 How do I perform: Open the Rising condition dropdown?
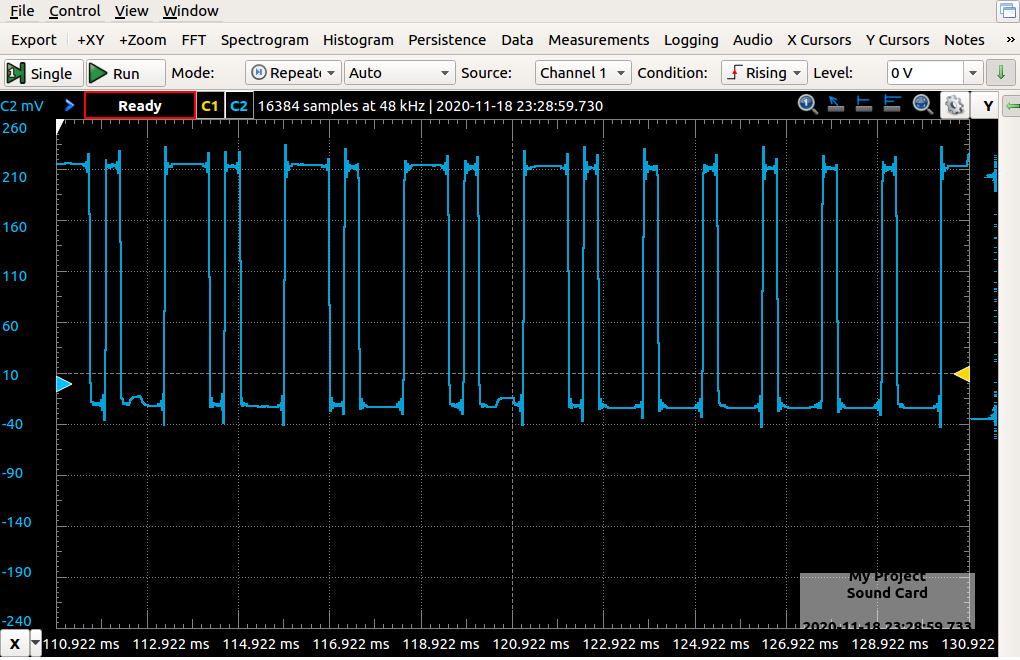pyautogui.click(x=764, y=73)
